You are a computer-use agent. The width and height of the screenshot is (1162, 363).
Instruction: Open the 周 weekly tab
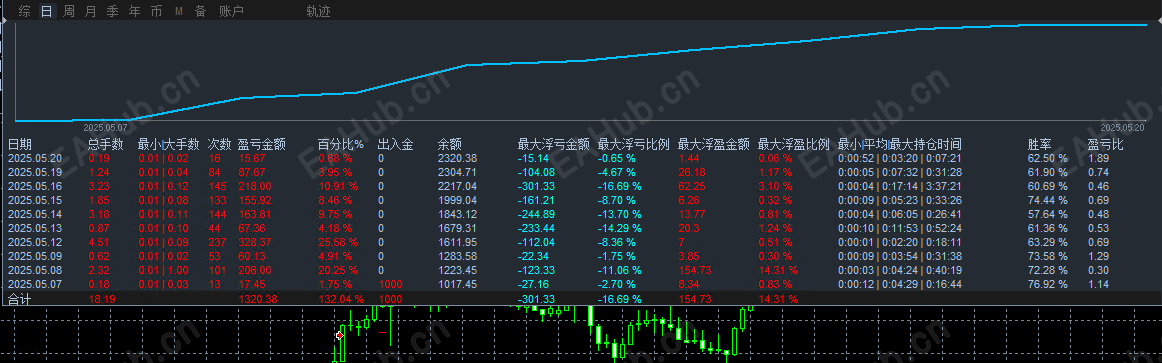(x=69, y=11)
